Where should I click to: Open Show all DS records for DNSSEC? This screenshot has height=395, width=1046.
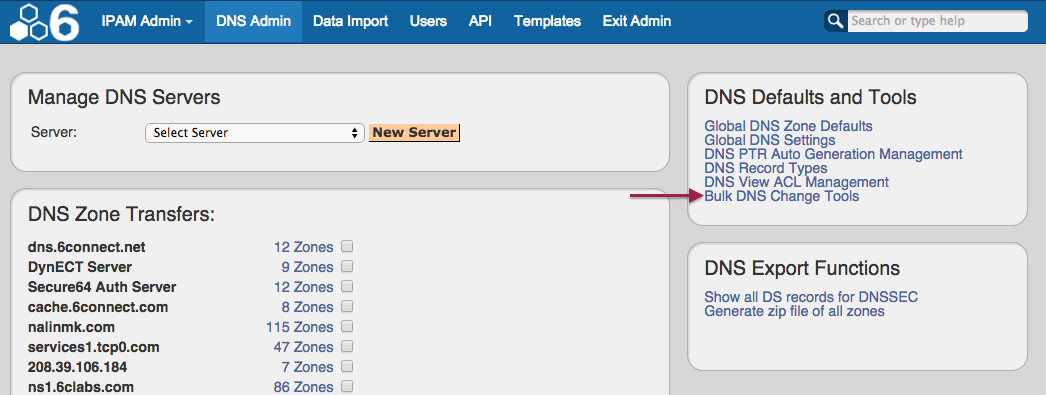click(811, 297)
